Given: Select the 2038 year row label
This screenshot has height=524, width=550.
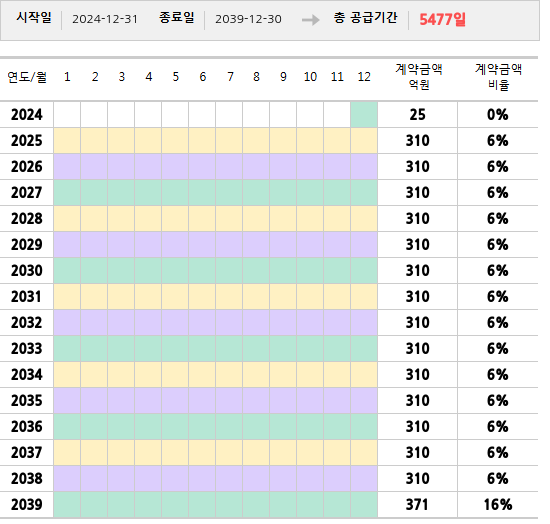Looking at the screenshot, I should tap(27, 478).
